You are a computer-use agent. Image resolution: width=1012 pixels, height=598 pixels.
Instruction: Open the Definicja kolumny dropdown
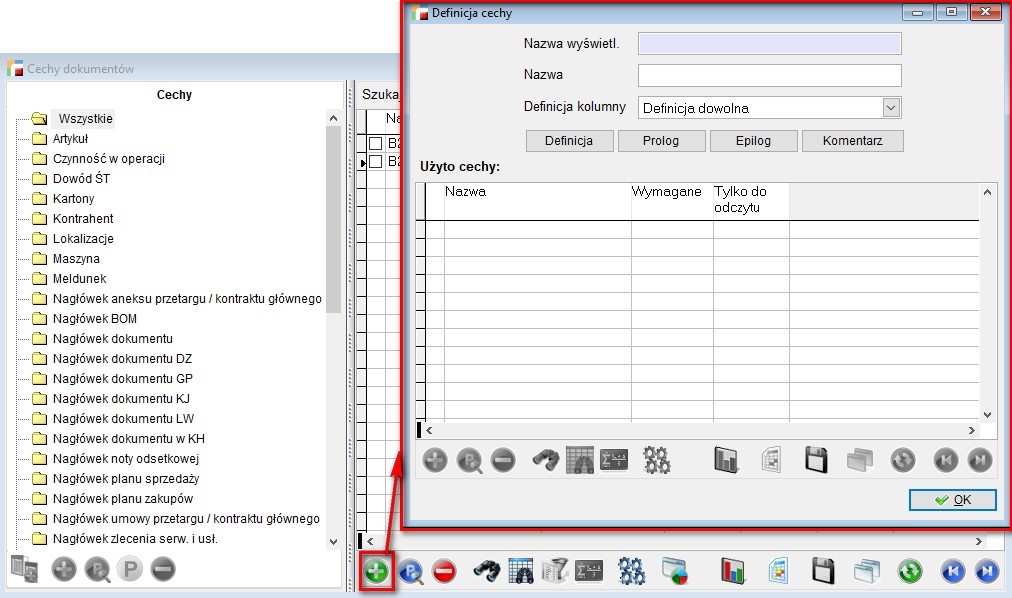pos(891,108)
